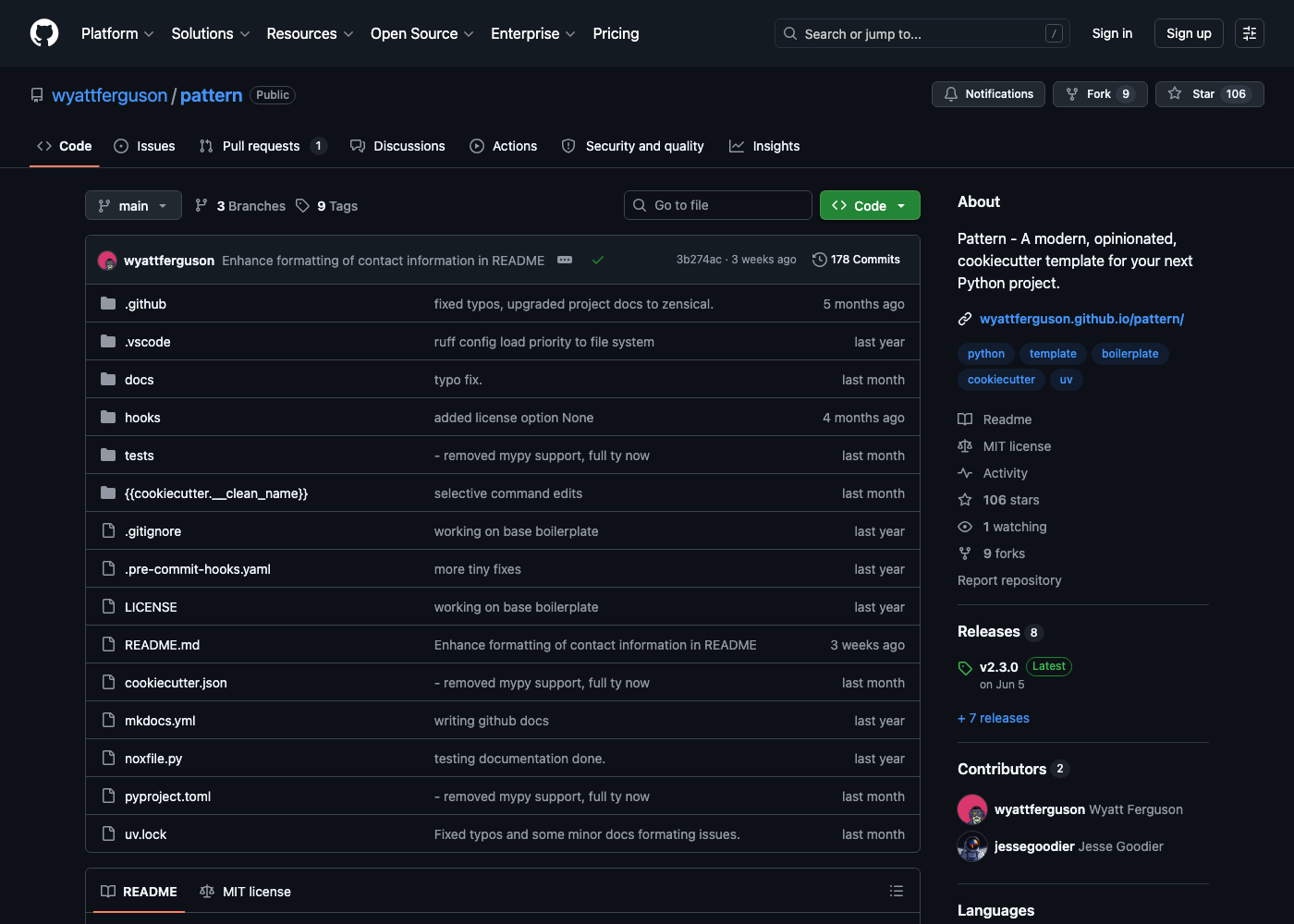The image size is (1294, 924).
Task: Open jessegoodier contributor profile
Action: [x=1034, y=846]
